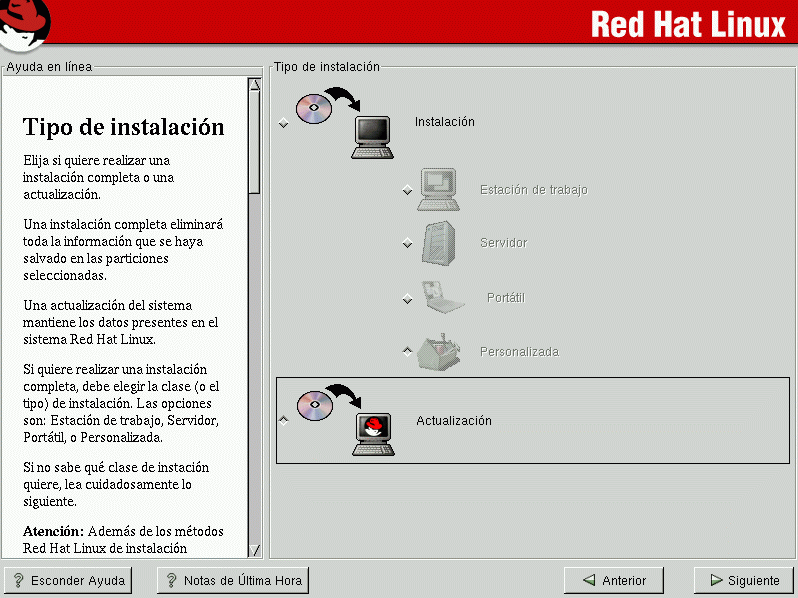Select the Instalación radio button
Image resolution: width=798 pixels, height=598 pixels.
(x=283, y=123)
